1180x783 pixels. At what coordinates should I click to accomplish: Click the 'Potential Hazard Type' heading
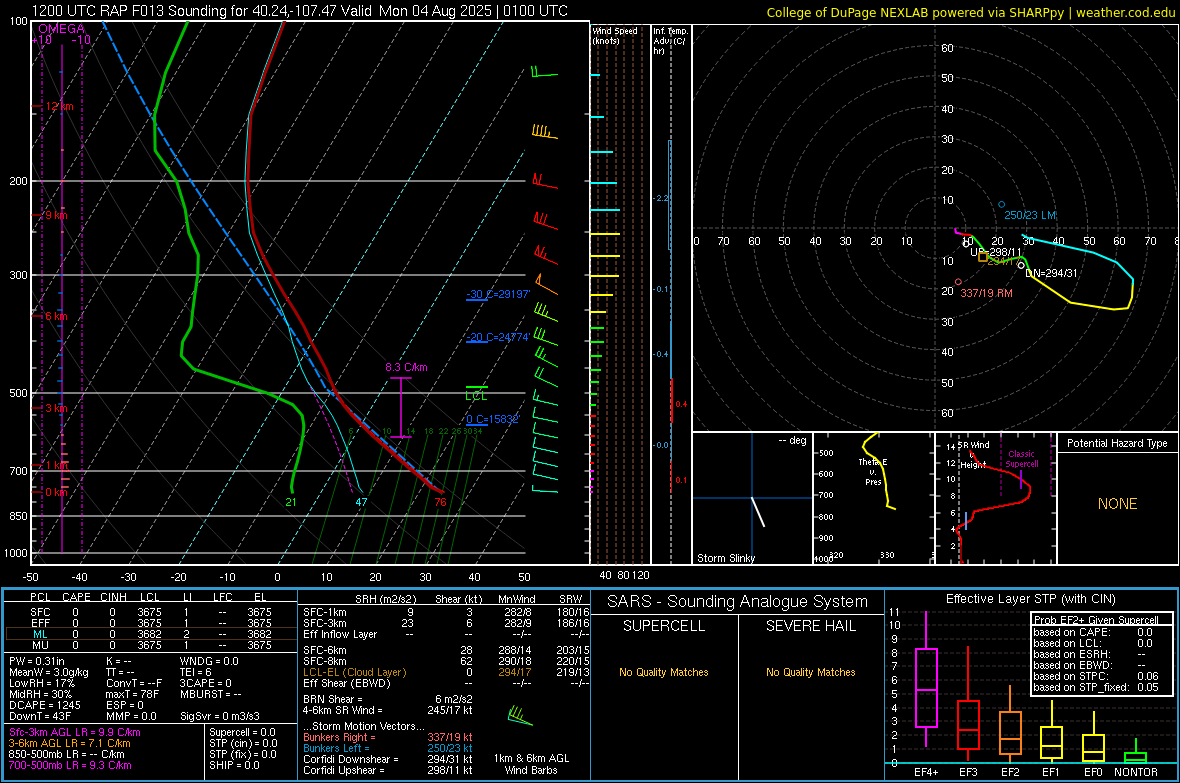(1117, 443)
